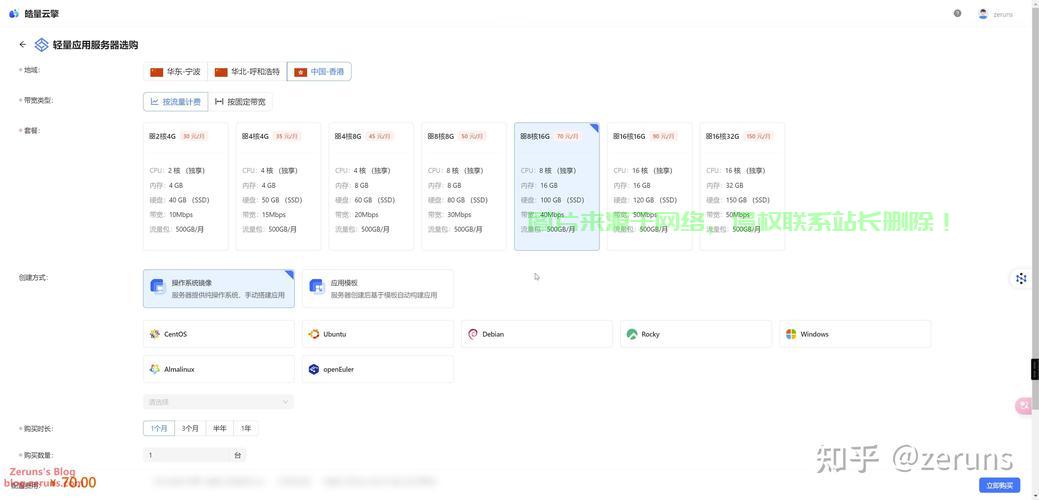Click the Debian swirl icon
This screenshot has height=500, width=1039.
tap(472, 334)
